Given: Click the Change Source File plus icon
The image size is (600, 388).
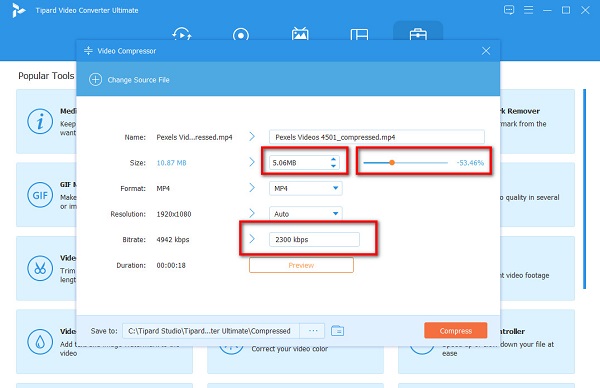Looking at the screenshot, I should tap(95, 80).
